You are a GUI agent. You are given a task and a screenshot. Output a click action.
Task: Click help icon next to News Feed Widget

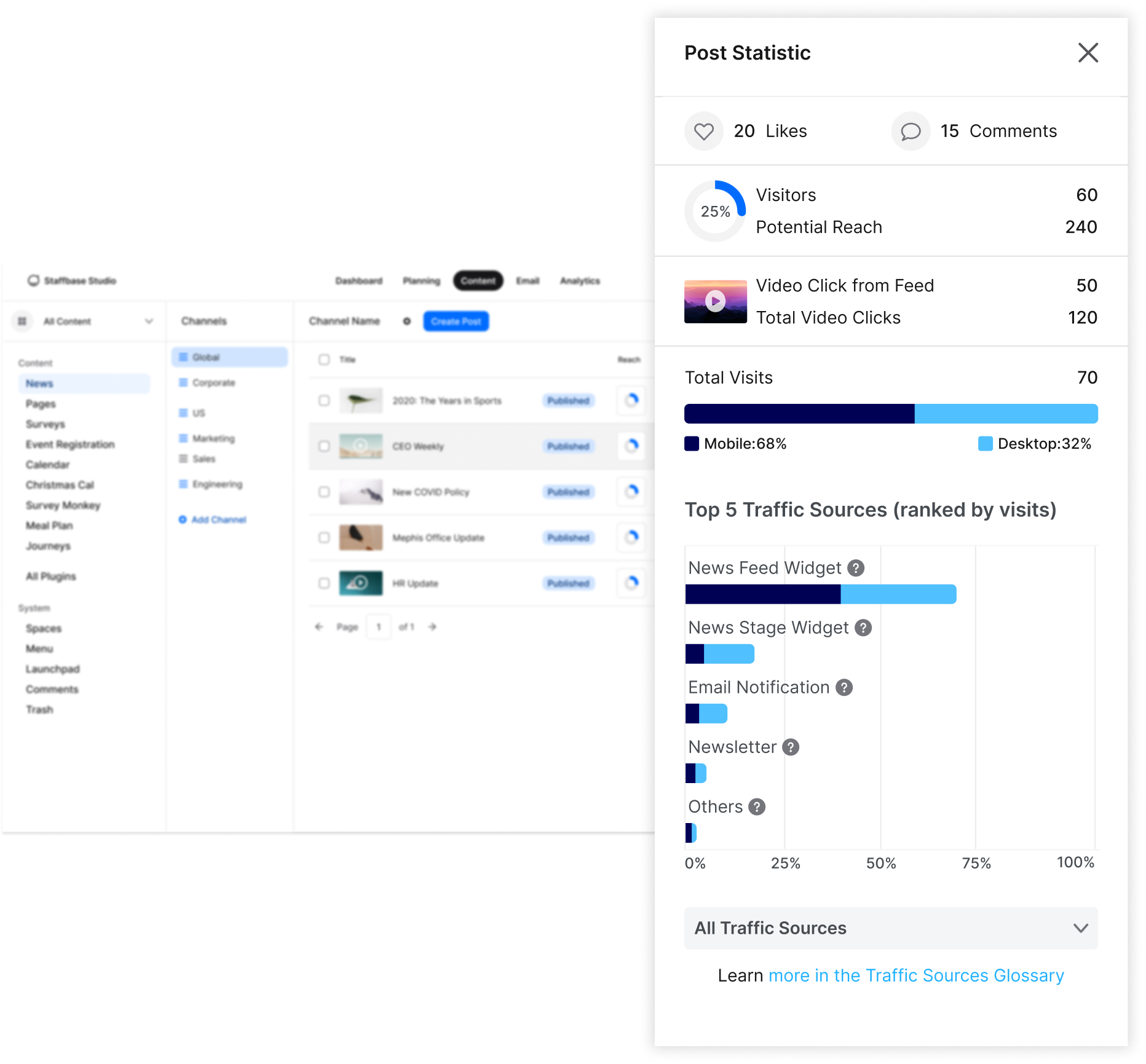click(x=856, y=568)
